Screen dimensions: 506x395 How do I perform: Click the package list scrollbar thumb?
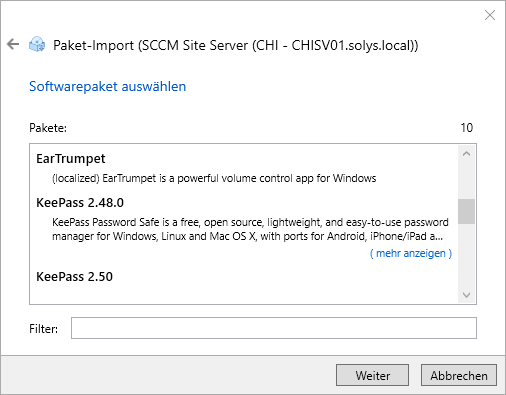pos(466,211)
